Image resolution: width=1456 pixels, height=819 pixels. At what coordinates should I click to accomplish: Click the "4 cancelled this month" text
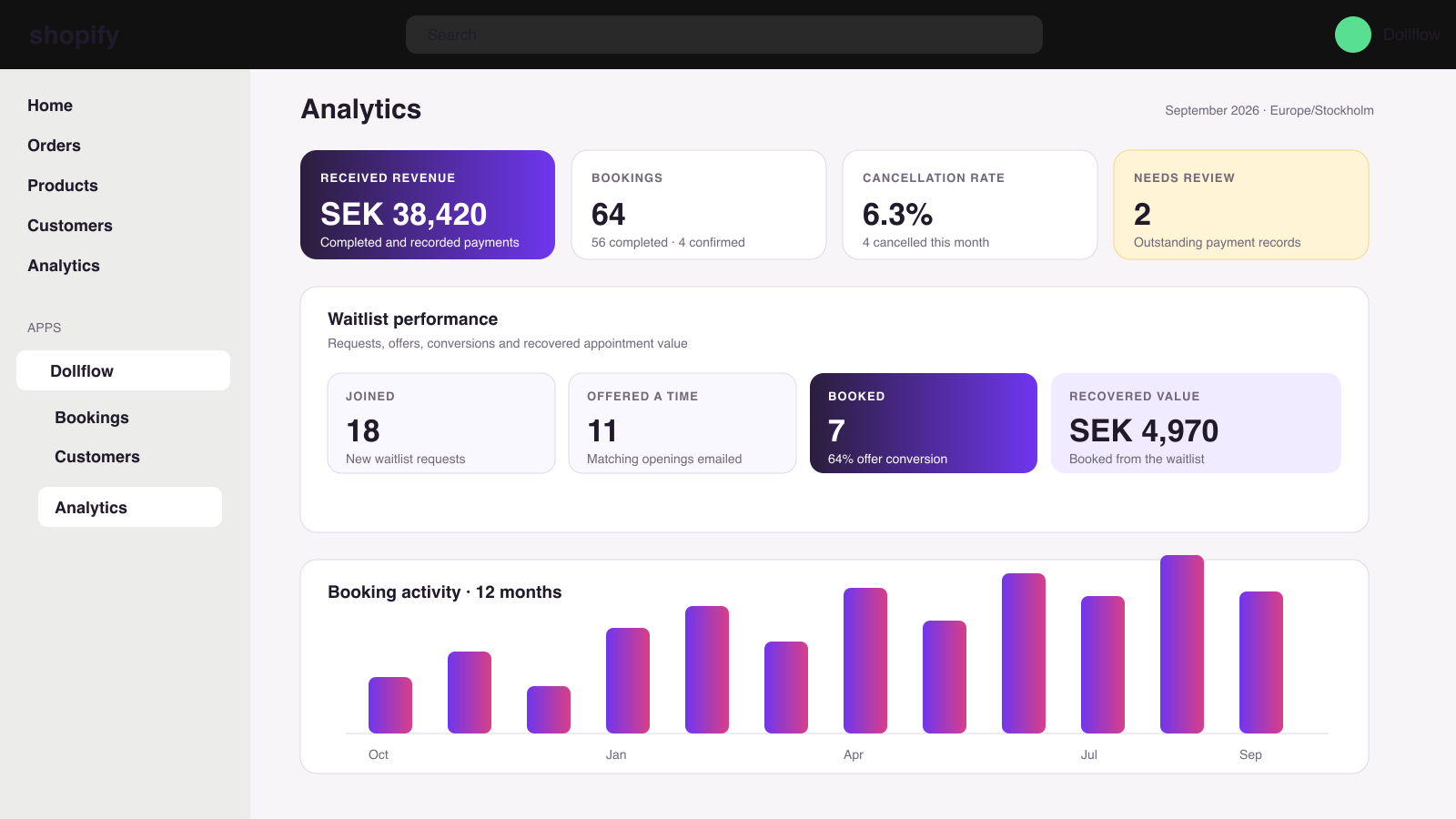coord(925,242)
